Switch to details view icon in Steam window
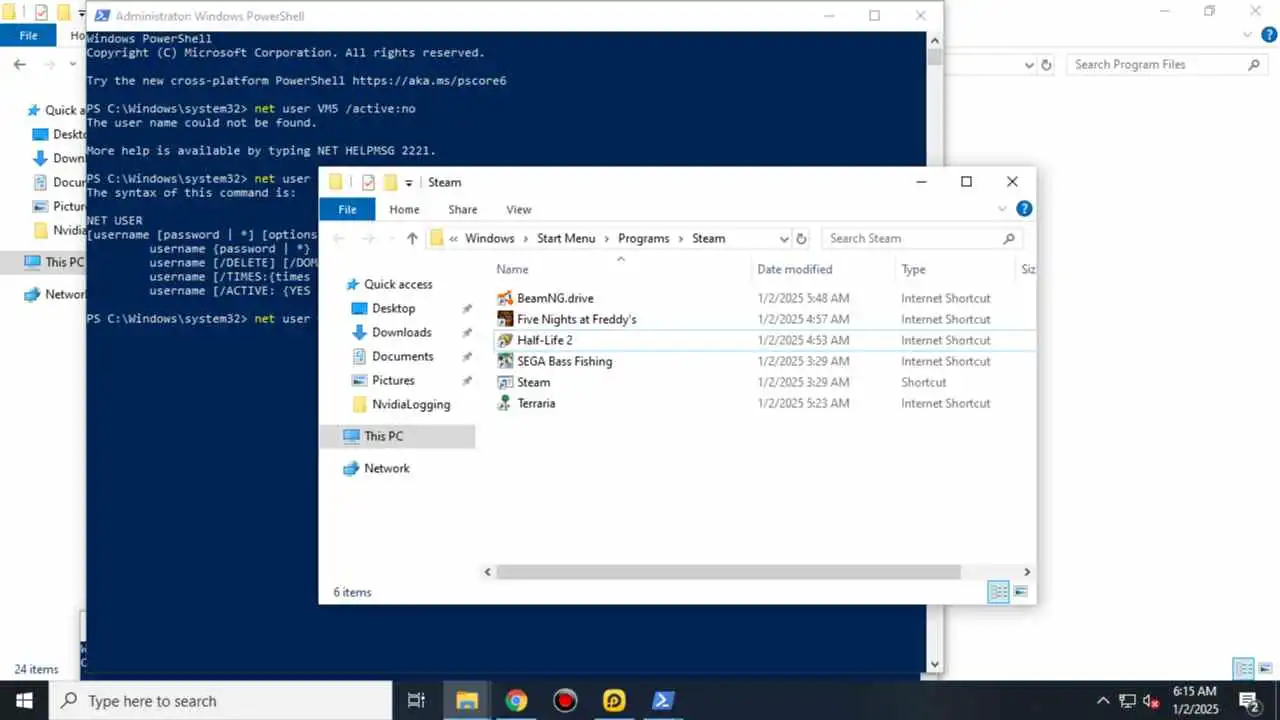1280x720 pixels. point(998,592)
